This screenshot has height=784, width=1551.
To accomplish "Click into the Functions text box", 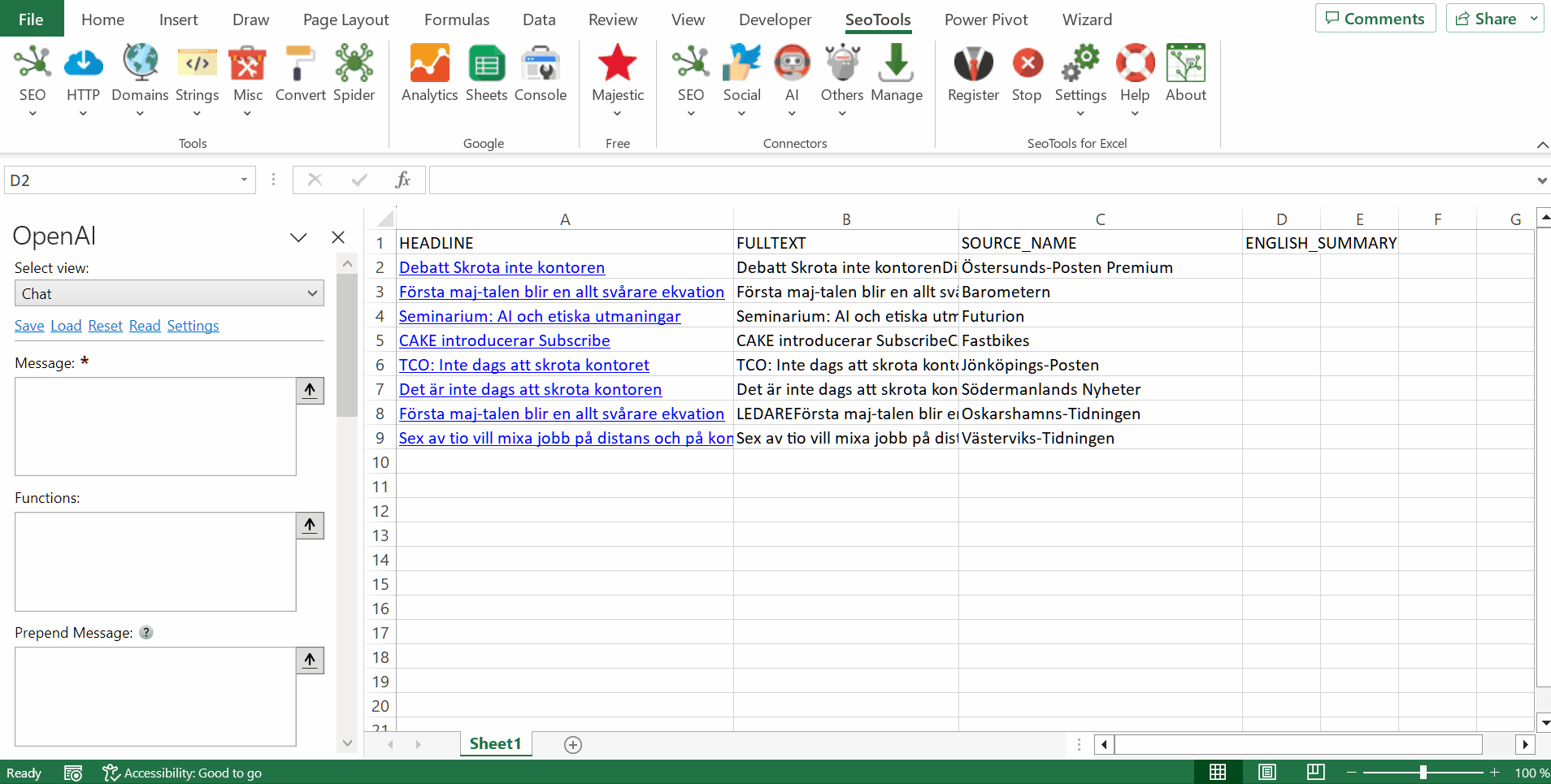I will pyautogui.click(x=155, y=561).
